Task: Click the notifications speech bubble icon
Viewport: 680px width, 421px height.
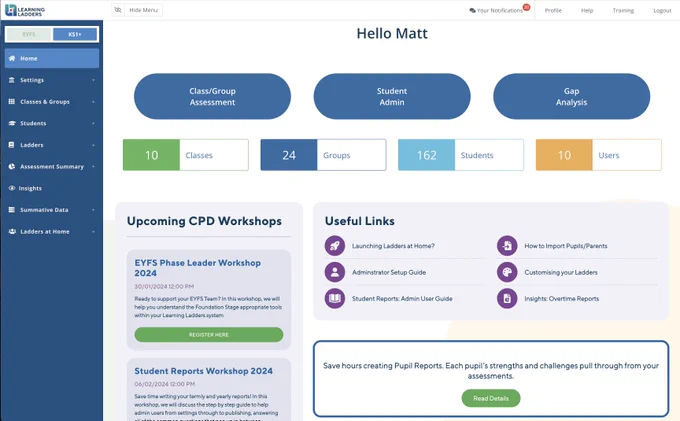Action: pos(472,10)
